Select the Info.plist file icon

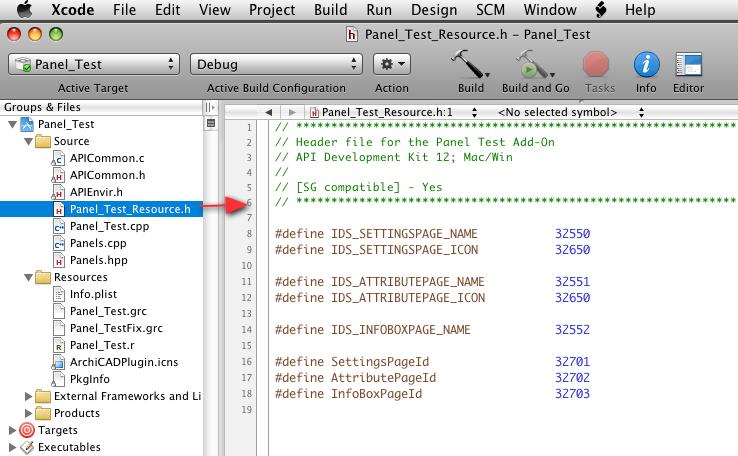[x=58, y=295]
